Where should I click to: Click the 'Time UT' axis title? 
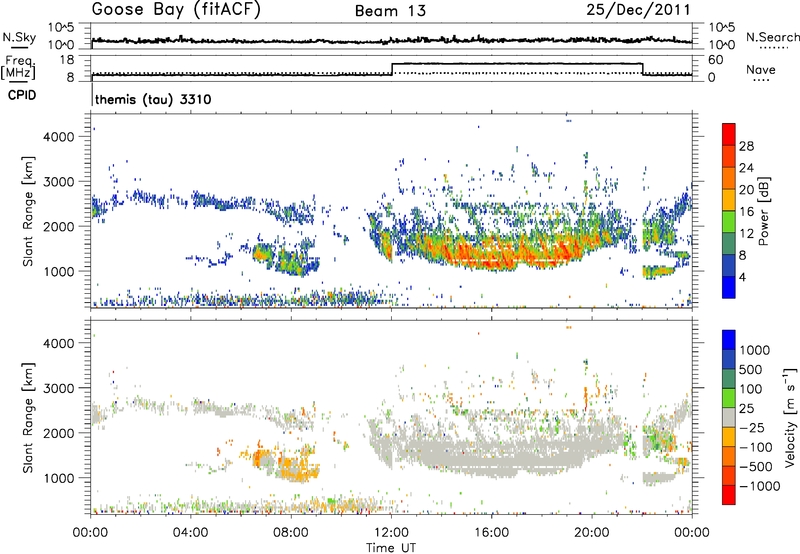(391, 548)
